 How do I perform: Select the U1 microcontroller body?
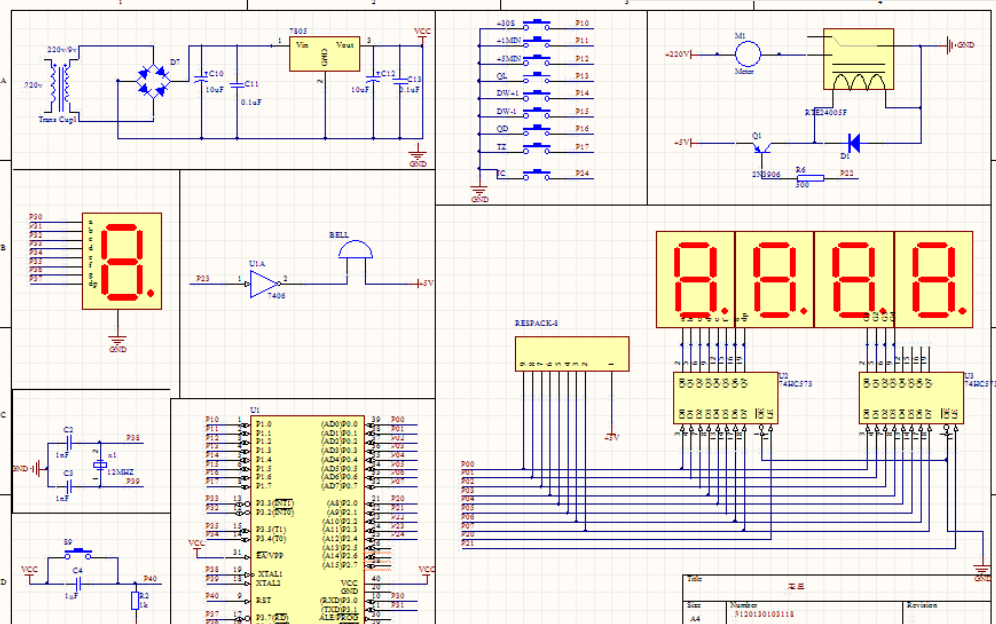coord(307,520)
